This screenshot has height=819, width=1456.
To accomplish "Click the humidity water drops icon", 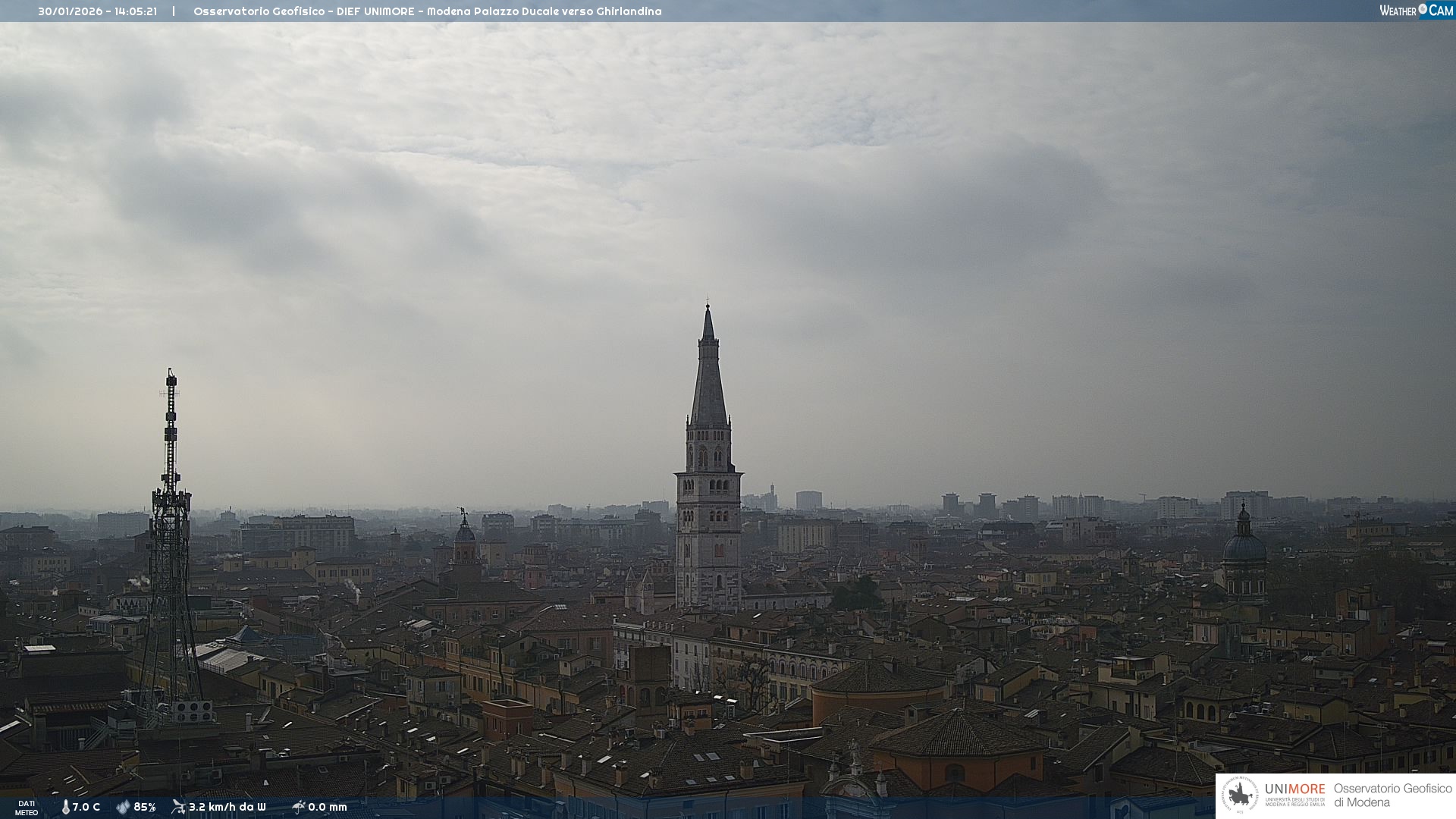I will (x=123, y=807).
